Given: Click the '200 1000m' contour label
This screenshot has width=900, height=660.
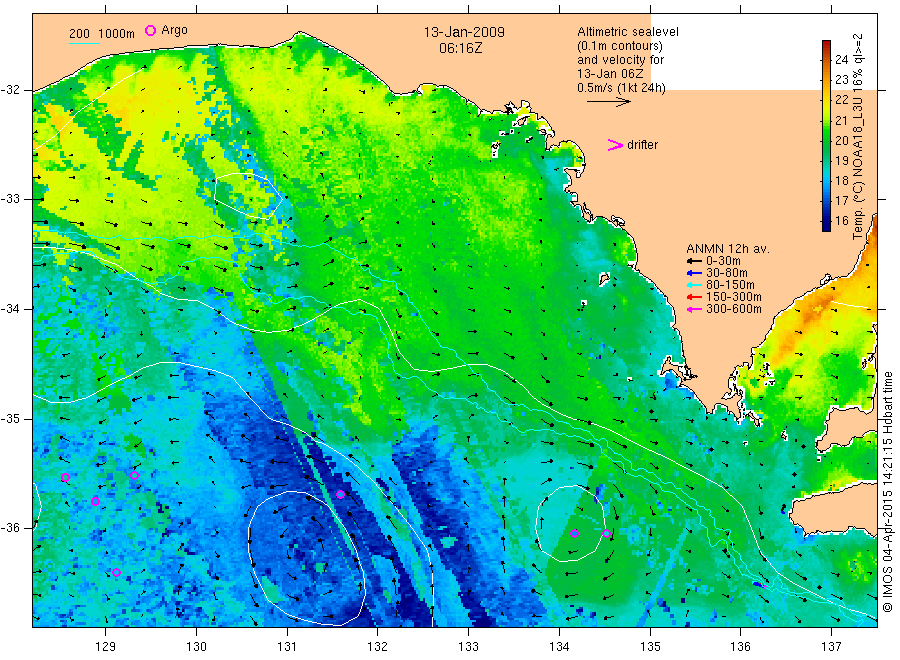Looking at the screenshot, I should coord(102,34).
